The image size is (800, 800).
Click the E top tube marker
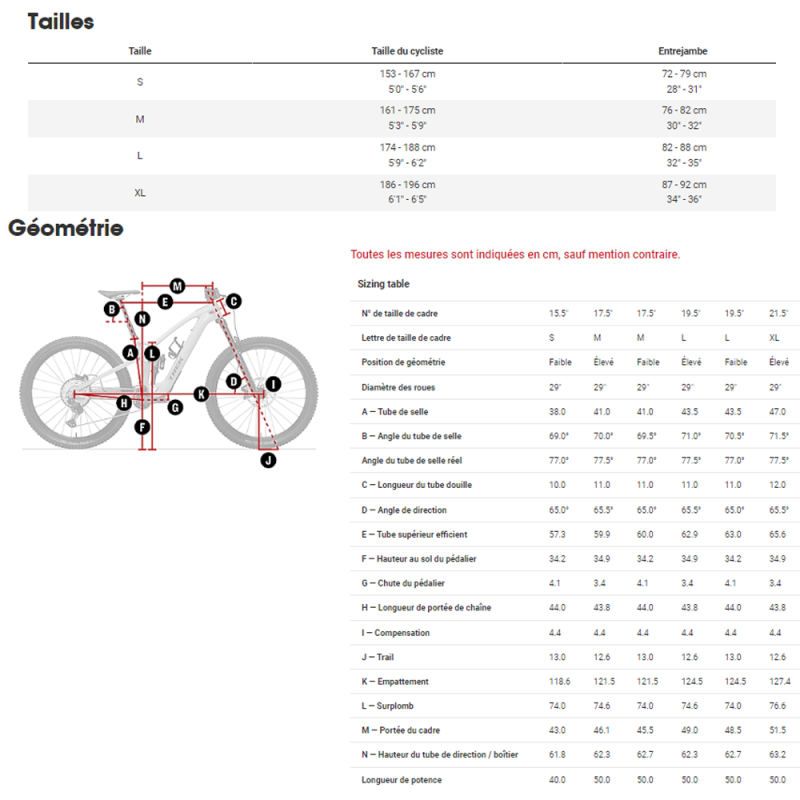click(166, 301)
